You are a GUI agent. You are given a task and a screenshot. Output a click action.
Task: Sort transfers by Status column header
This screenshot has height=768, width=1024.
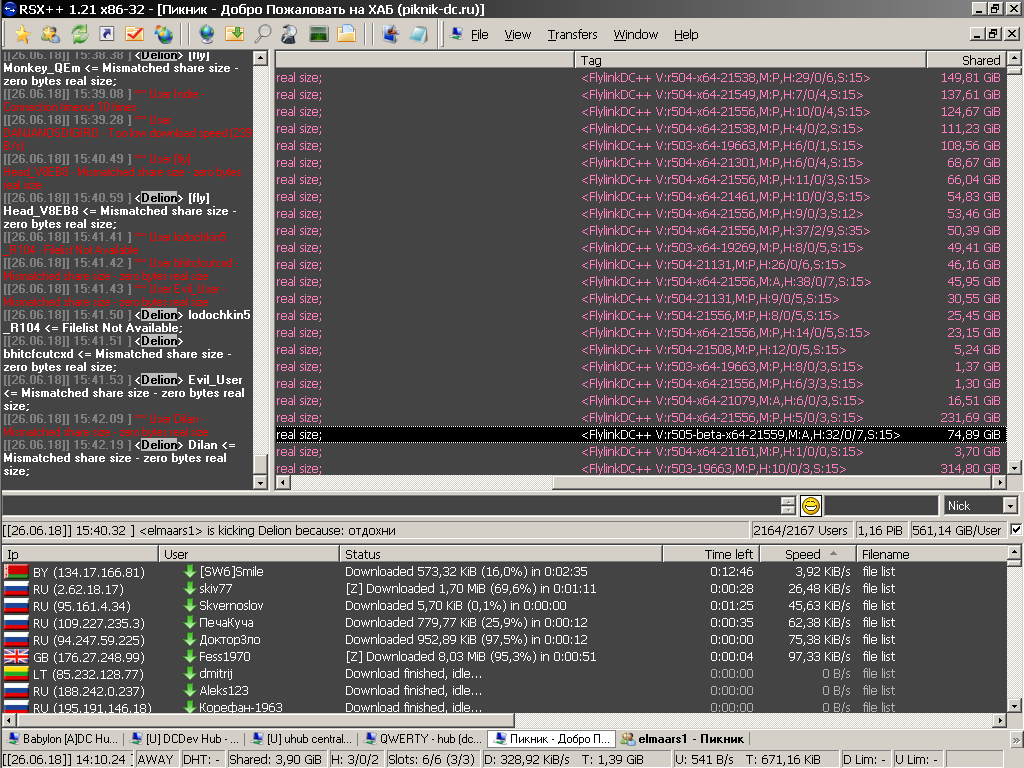pyautogui.click(x=500, y=554)
